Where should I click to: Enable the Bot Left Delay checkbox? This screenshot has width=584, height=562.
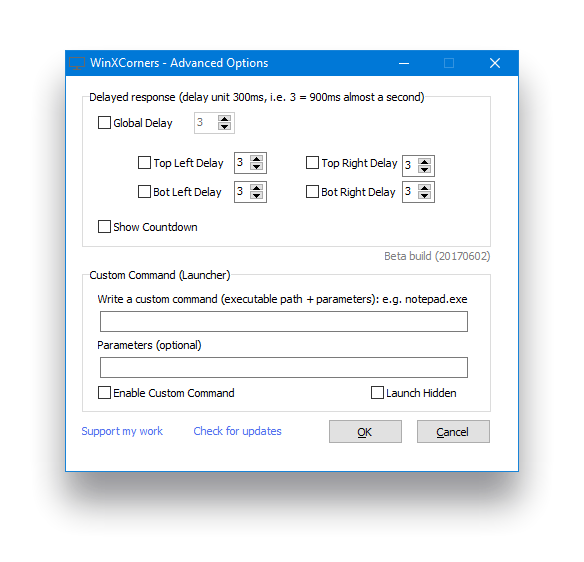pos(144,192)
